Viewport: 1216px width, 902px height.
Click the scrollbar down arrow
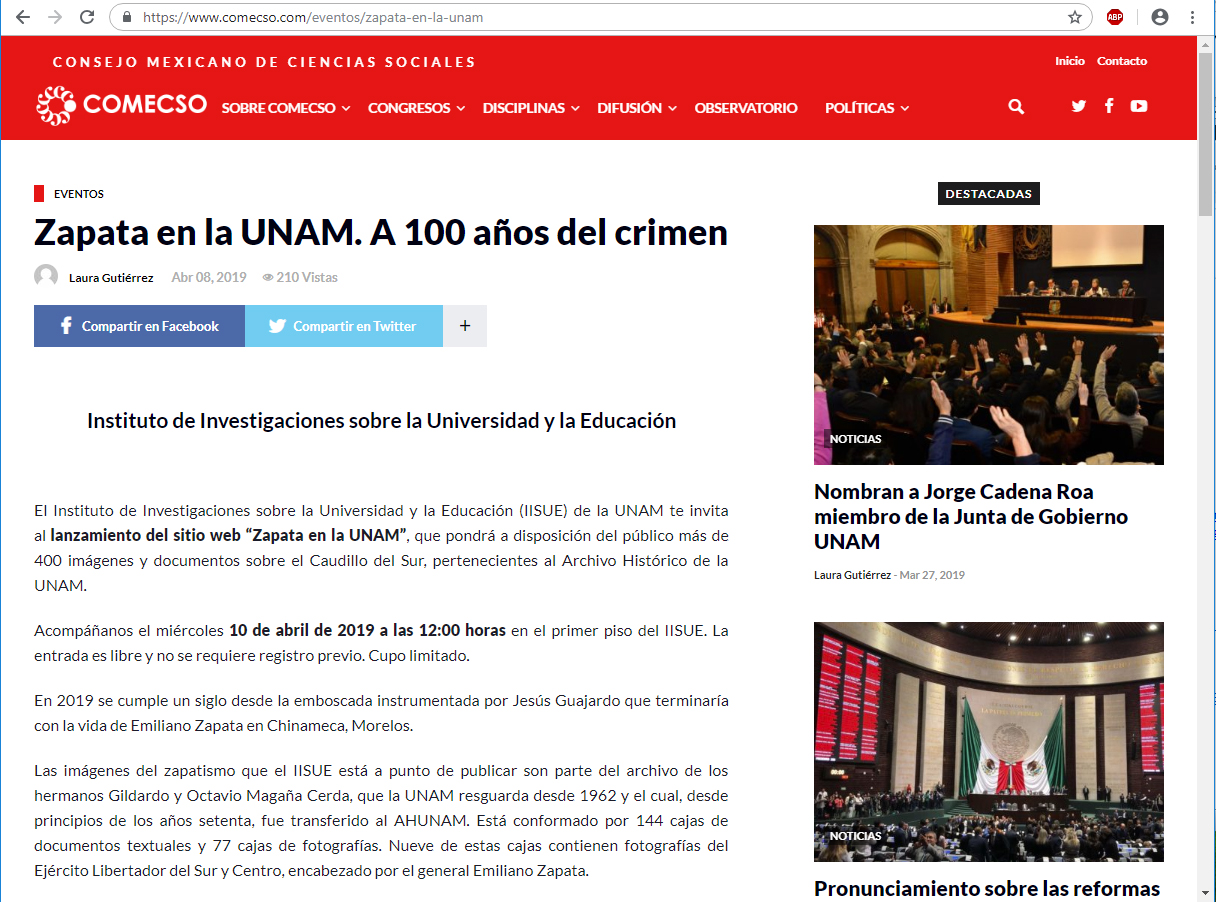tap(1206, 893)
